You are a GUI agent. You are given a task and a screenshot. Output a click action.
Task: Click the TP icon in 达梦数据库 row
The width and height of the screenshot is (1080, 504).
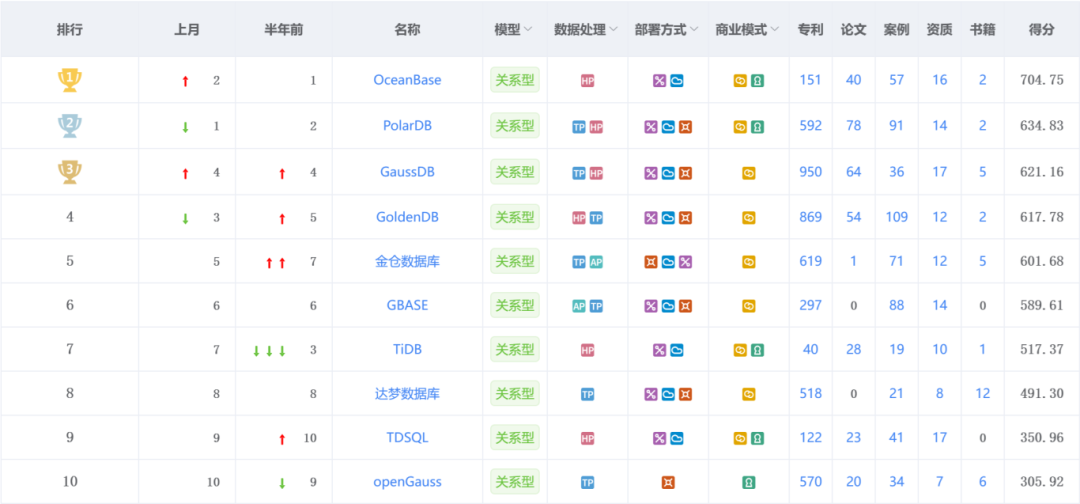[588, 395]
